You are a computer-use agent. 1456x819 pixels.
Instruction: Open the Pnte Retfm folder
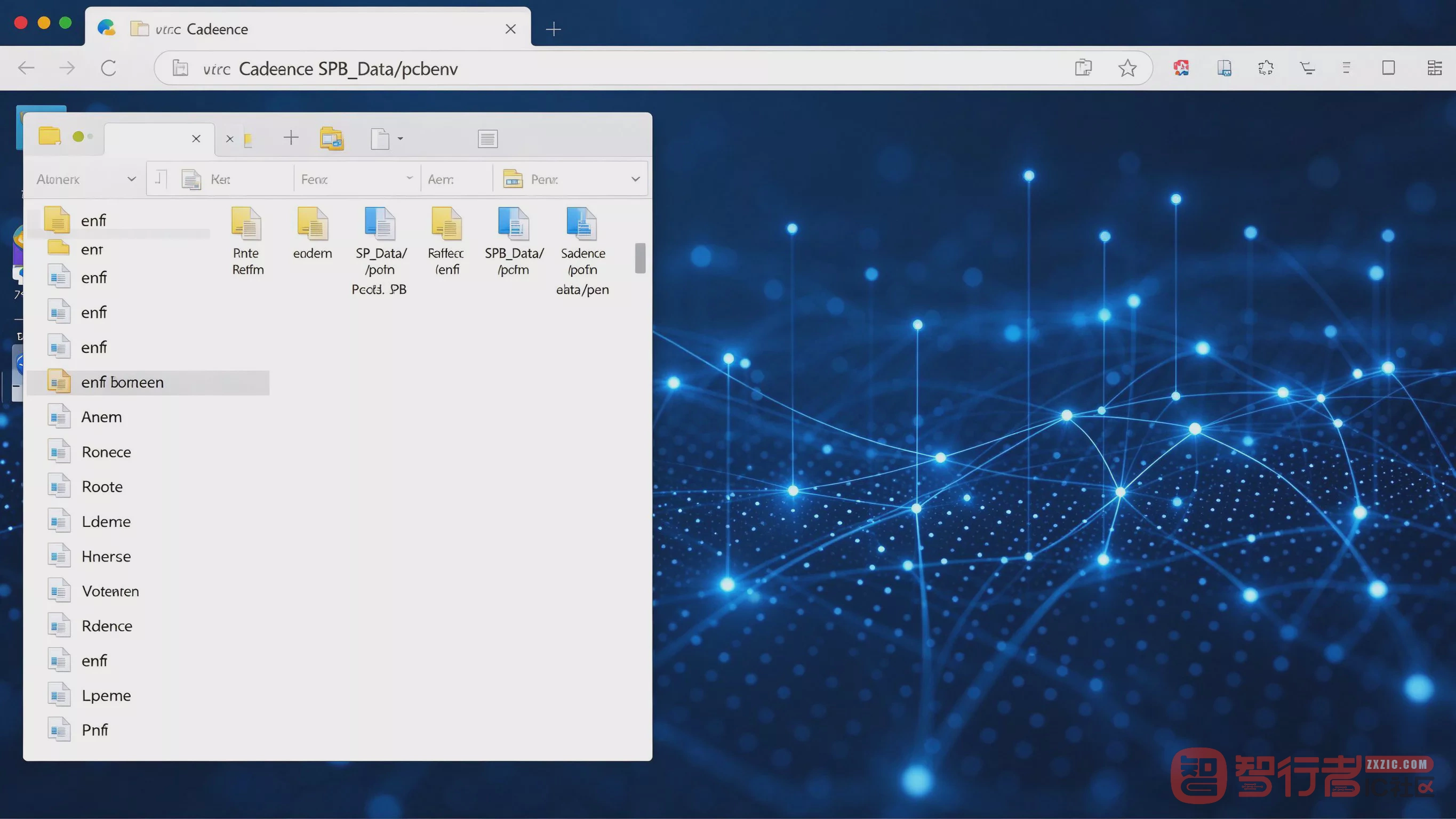coord(247,242)
